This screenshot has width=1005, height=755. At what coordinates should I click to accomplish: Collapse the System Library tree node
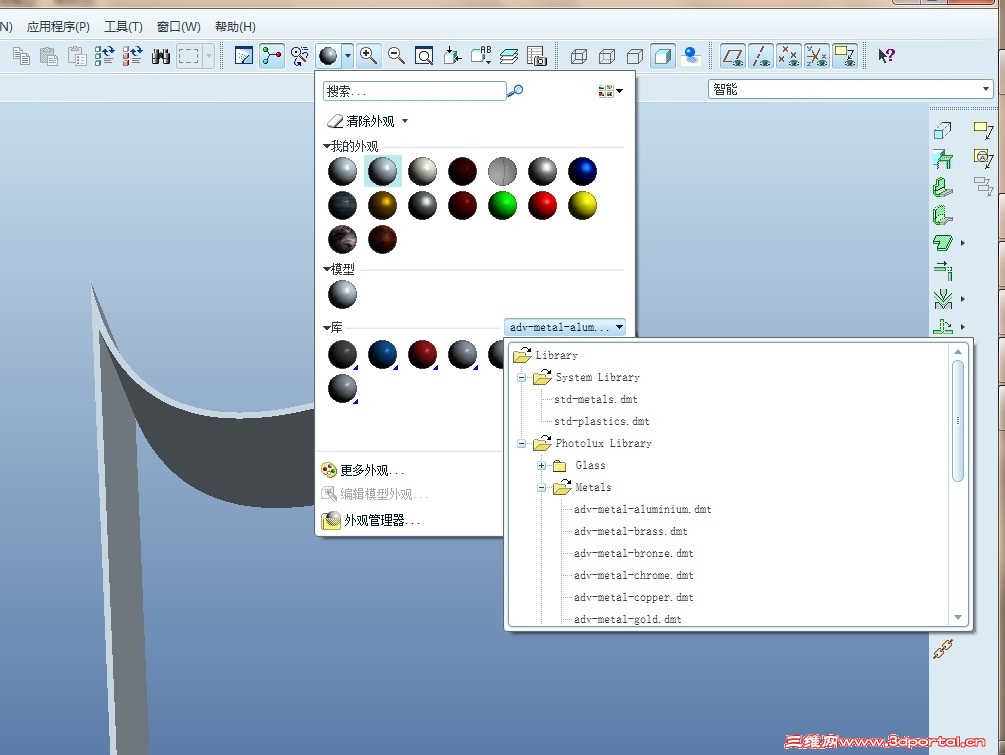pyautogui.click(x=521, y=378)
